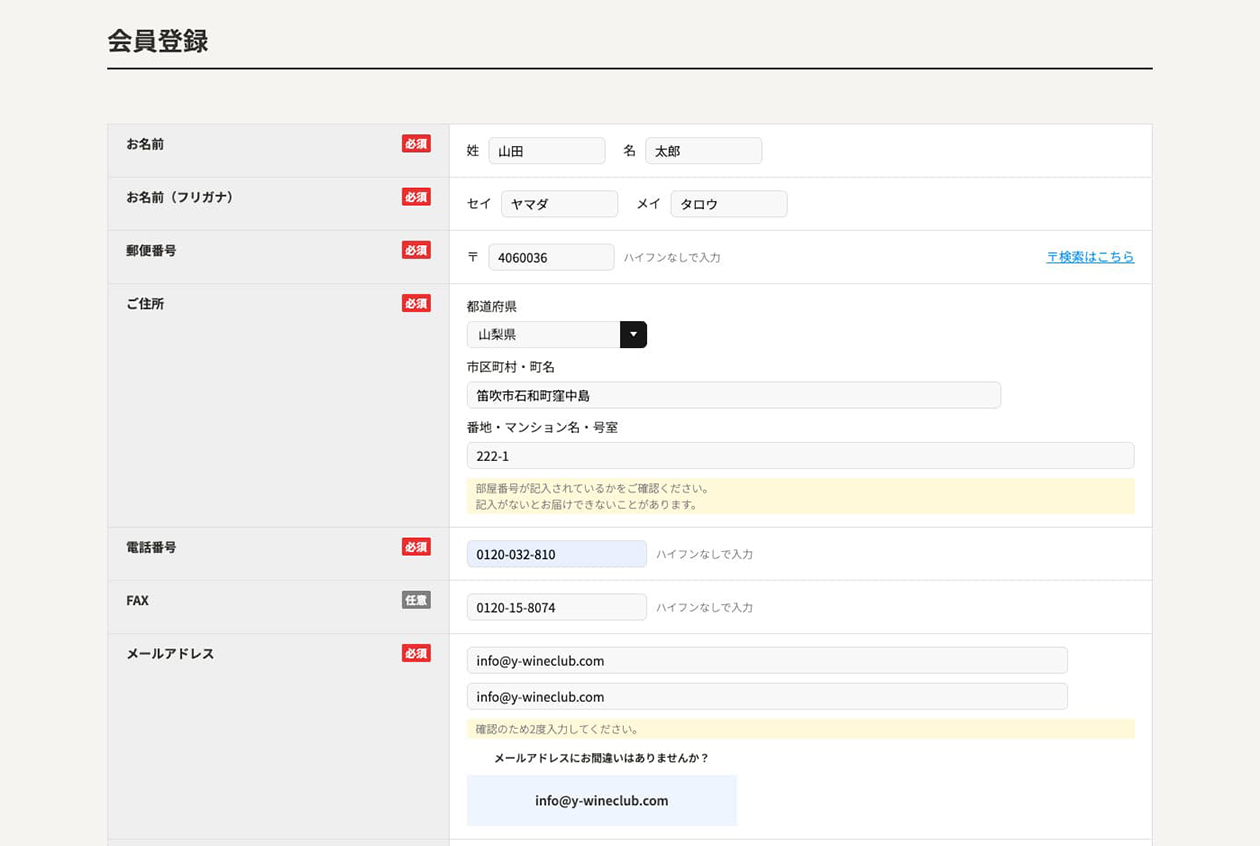Click the 必須 badge in 電話番号 row
Viewport: 1260px width, 846px height.
[416, 547]
